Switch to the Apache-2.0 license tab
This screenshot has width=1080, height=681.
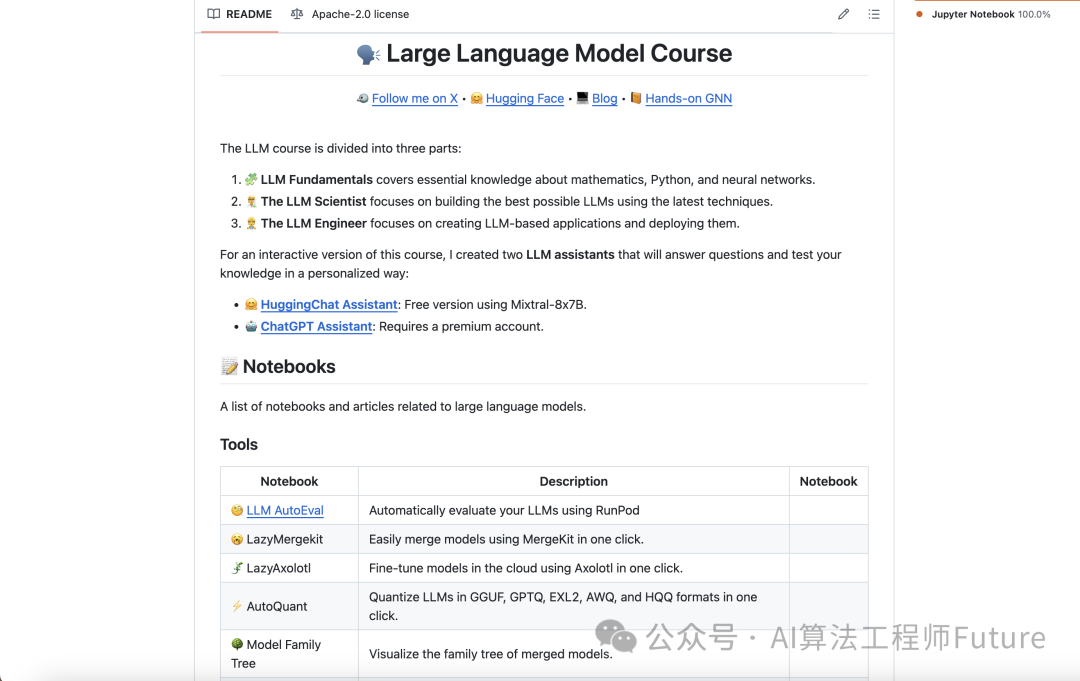350,14
